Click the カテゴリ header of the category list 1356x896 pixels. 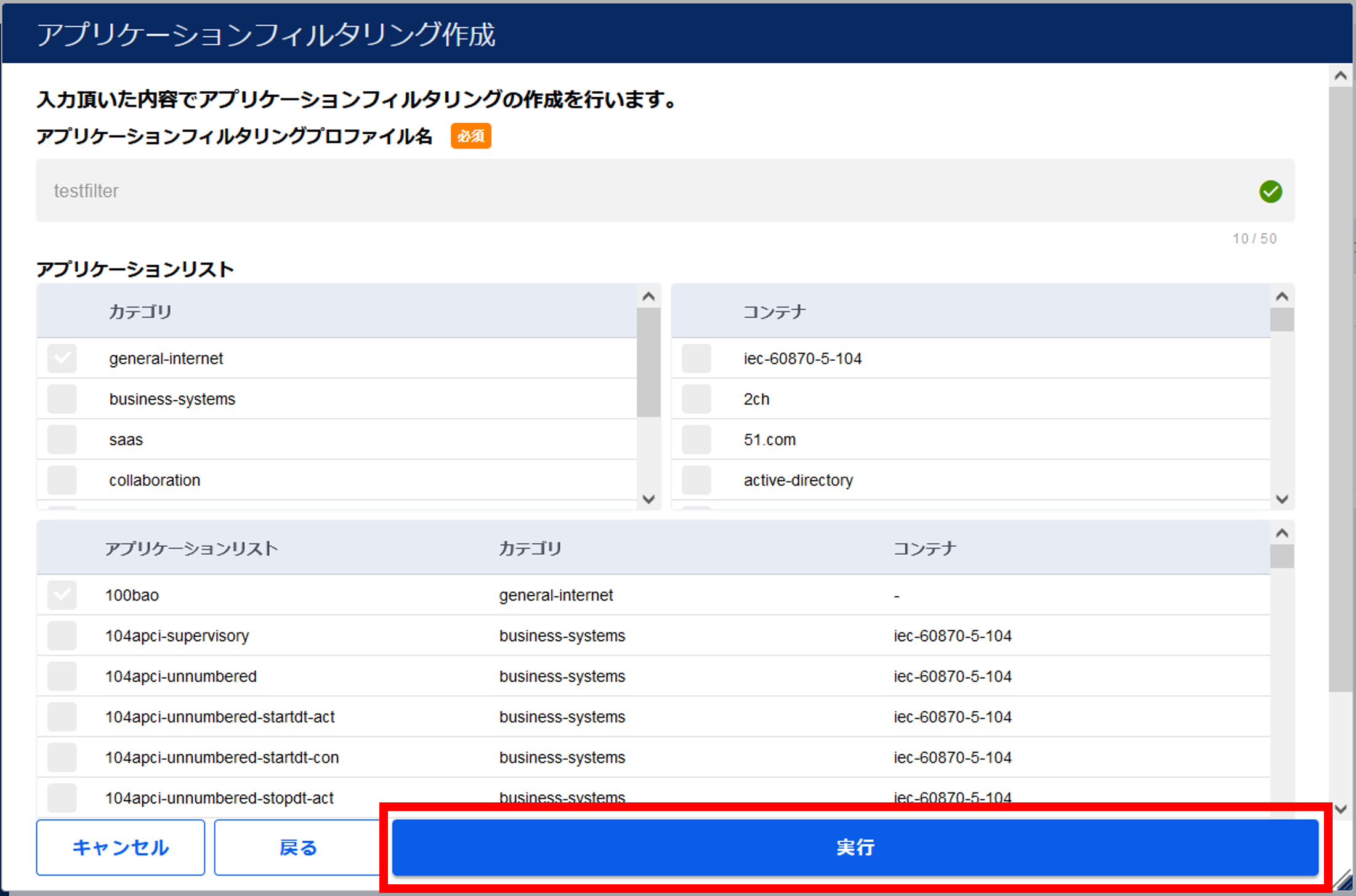click(x=140, y=312)
